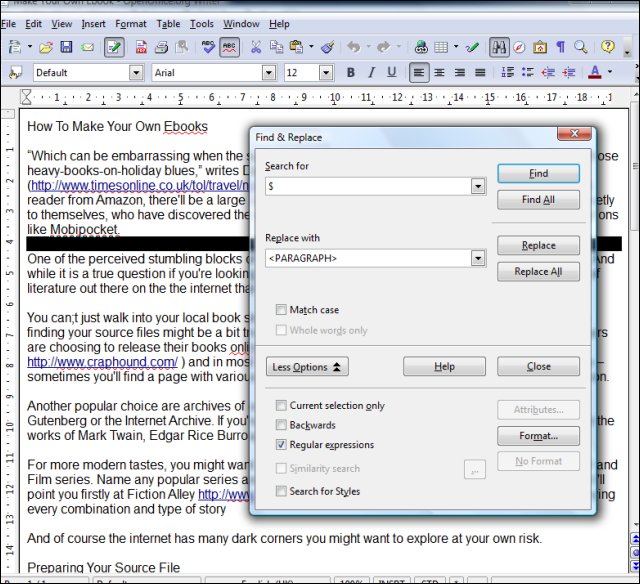Image resolution: width=640 pixels, height=584 pixels.
Task: Expand font size 12 dropdown
Action: click(x=325, y=73)
